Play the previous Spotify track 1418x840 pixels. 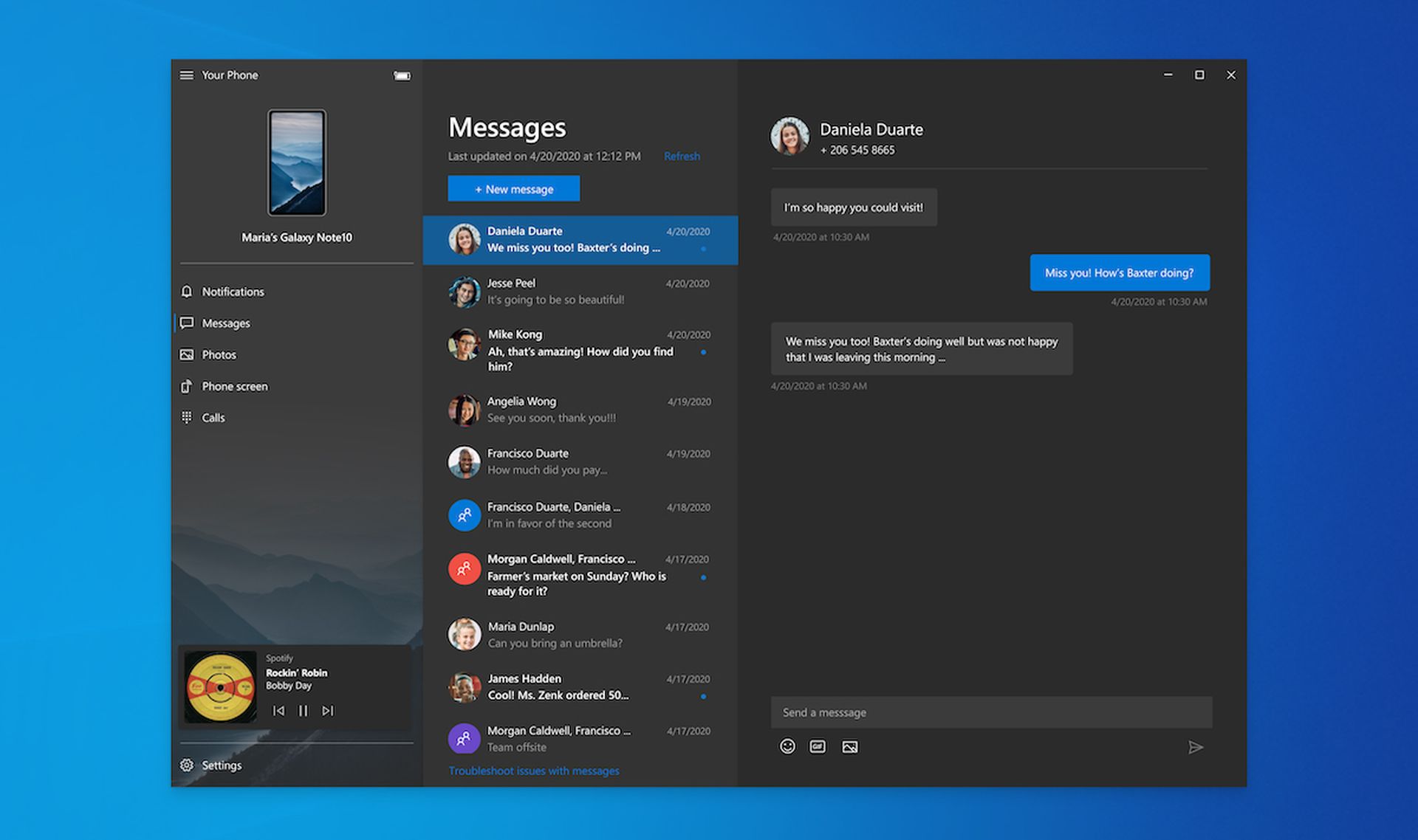point(278,711)
